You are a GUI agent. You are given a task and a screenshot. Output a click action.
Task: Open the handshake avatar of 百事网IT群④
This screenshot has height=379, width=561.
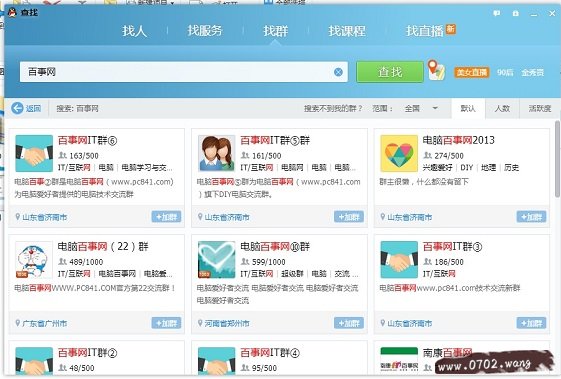(x=216, y=361)
